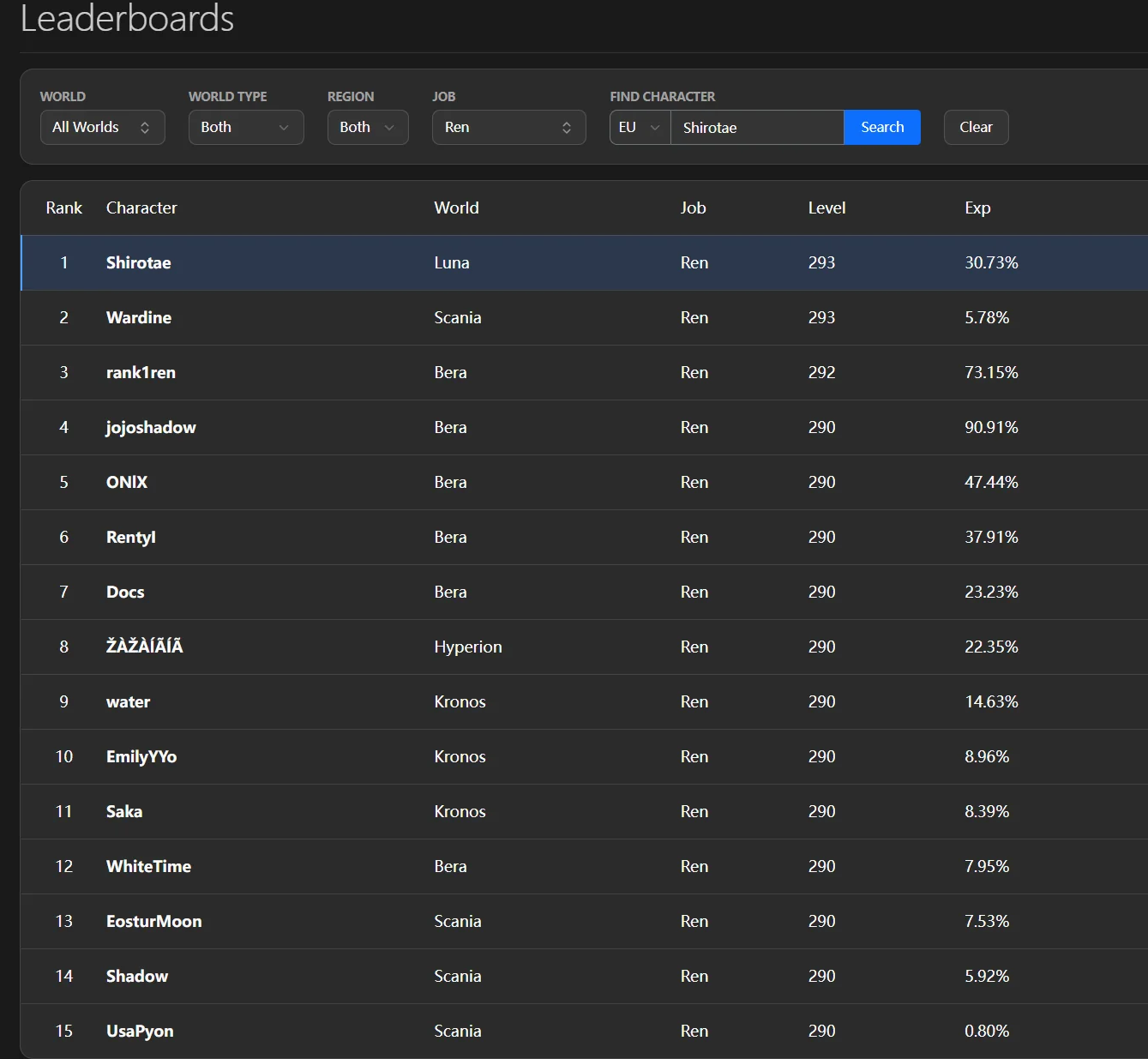Image resolution: width=1148 pixels, height=1059 pixels.
Task: Select character EosturMoon
Action: [x=154, y=922]
